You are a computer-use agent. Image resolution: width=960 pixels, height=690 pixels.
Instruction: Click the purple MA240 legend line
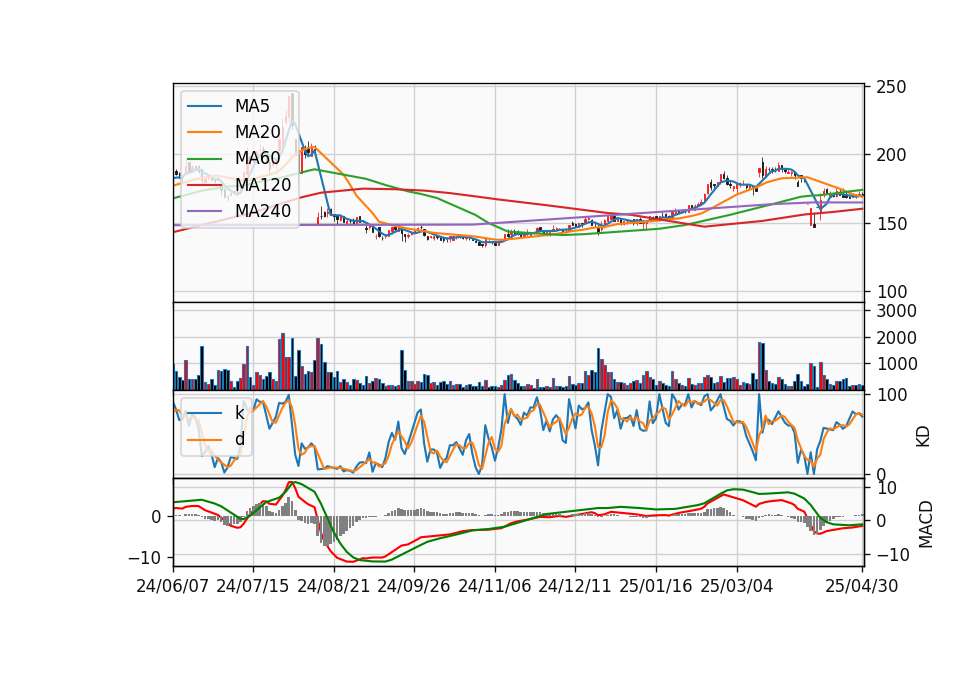coord(204,211)
